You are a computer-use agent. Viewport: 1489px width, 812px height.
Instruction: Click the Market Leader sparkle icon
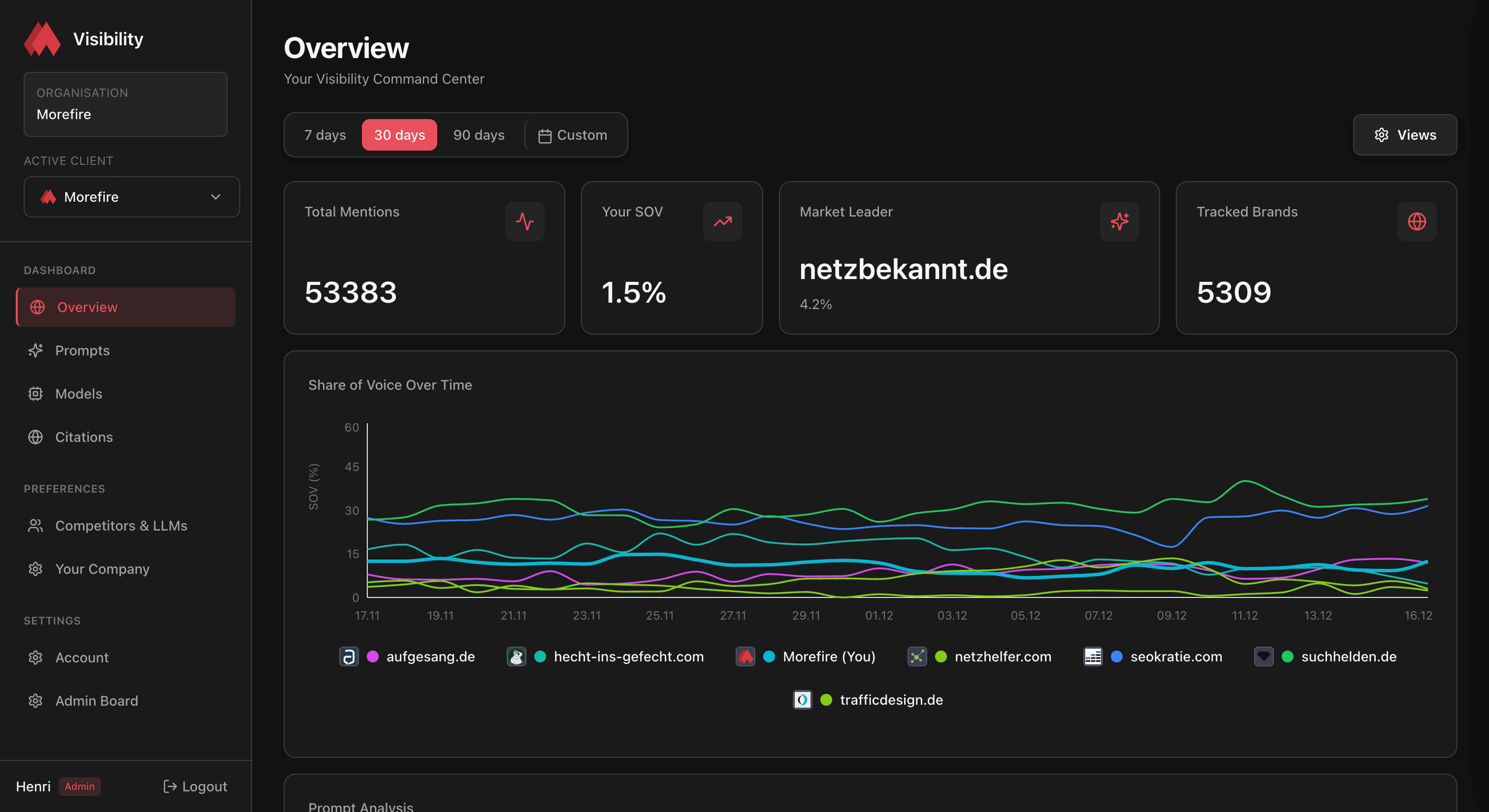pos(1120,221)
